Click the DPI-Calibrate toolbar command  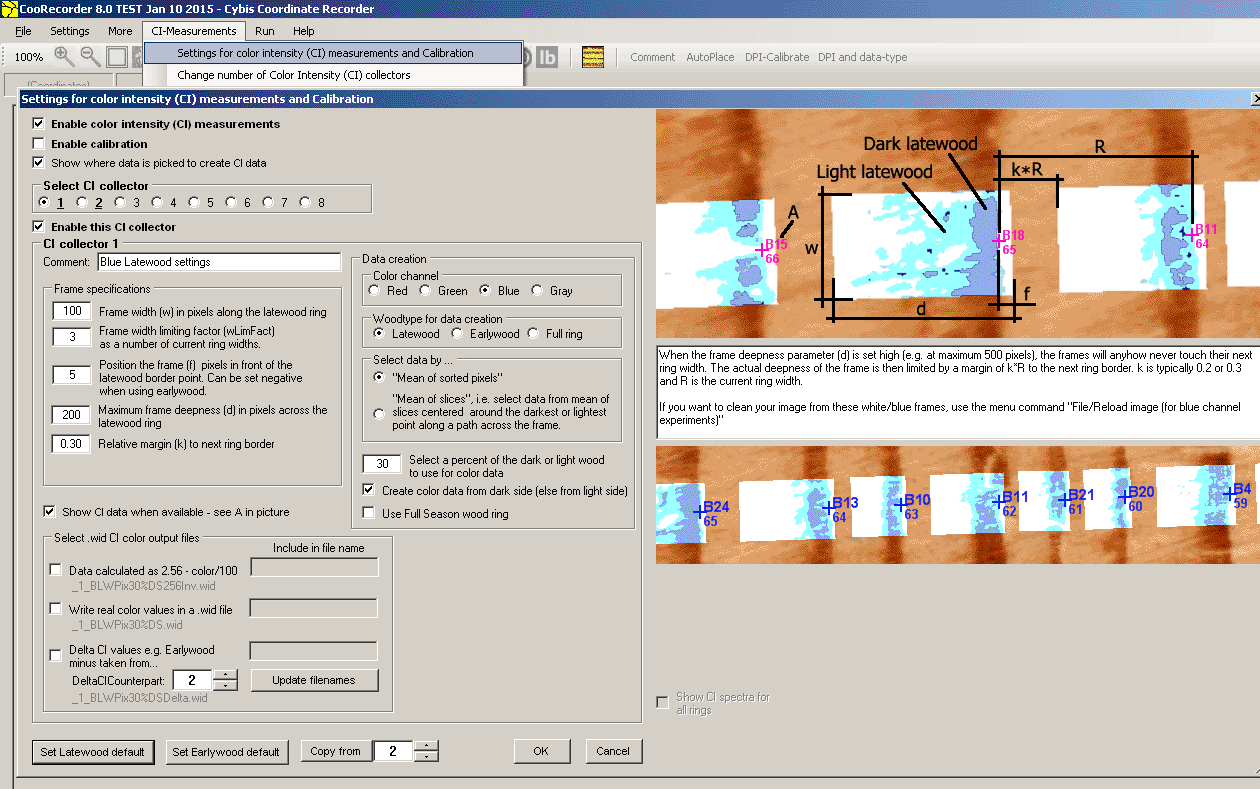(x=777, y=57)
